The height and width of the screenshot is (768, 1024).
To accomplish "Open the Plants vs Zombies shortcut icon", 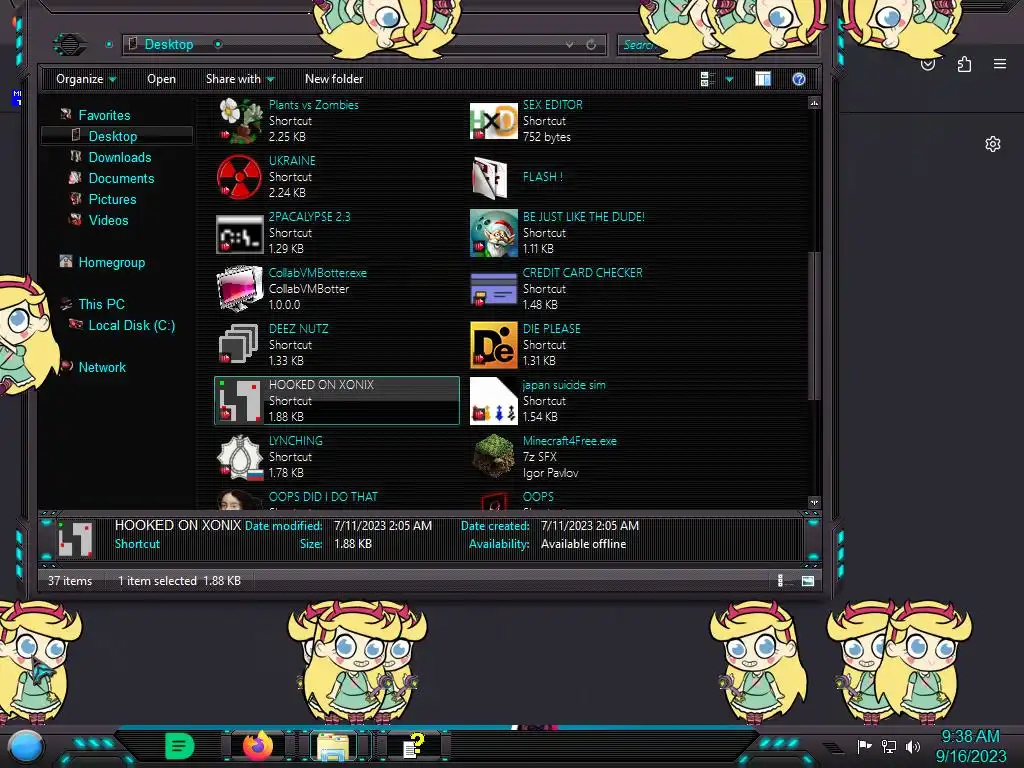I will click(240, 121).
